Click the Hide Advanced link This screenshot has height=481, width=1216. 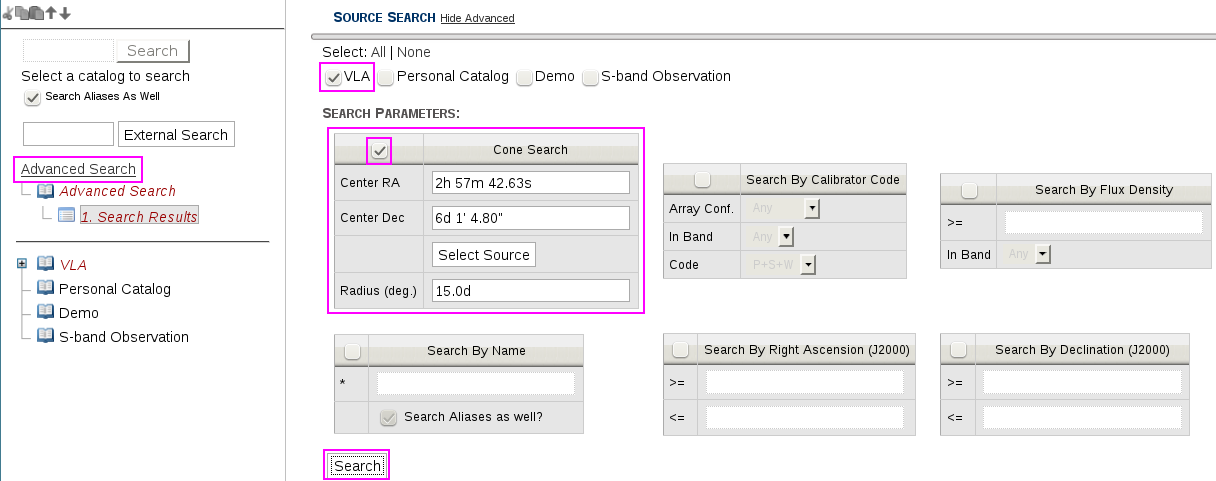point(477,18)
